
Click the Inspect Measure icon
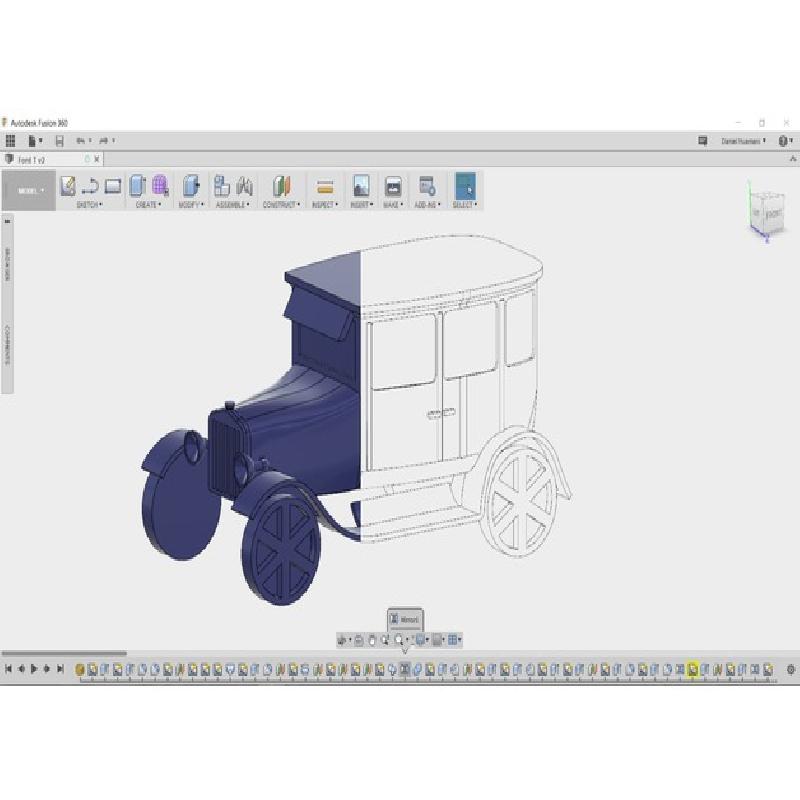click(x=324, y=186)
